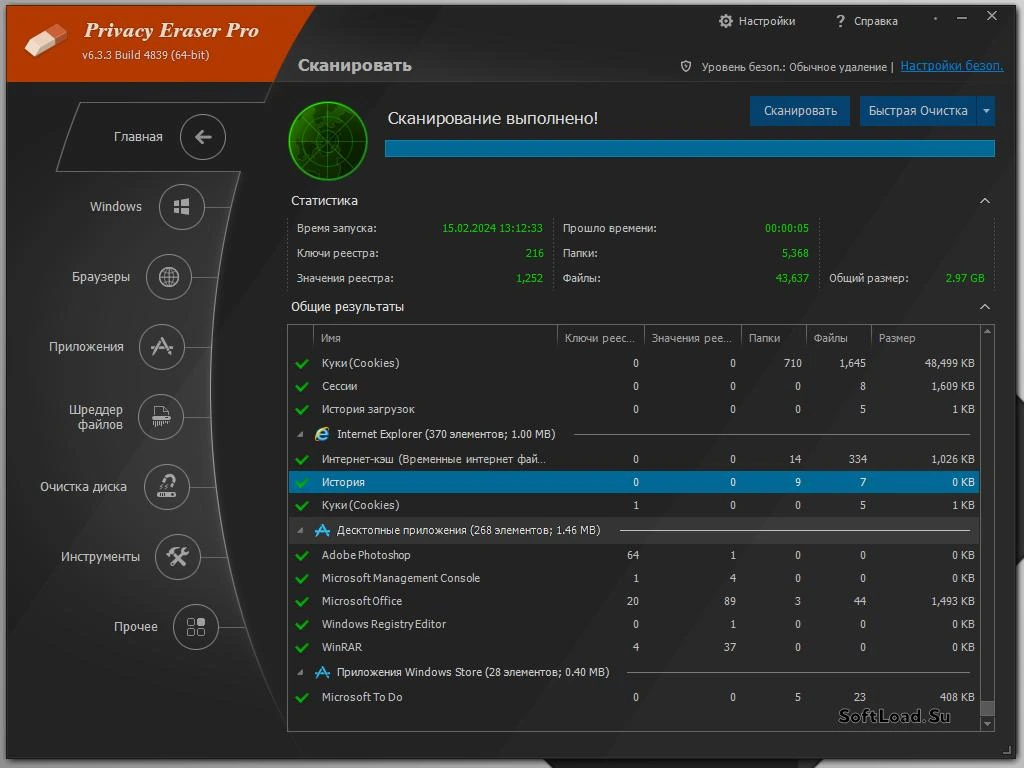Collapse the Общие результаты section chevron
The width and height of the screenshot is (1024, 768).
click(985, 307)
